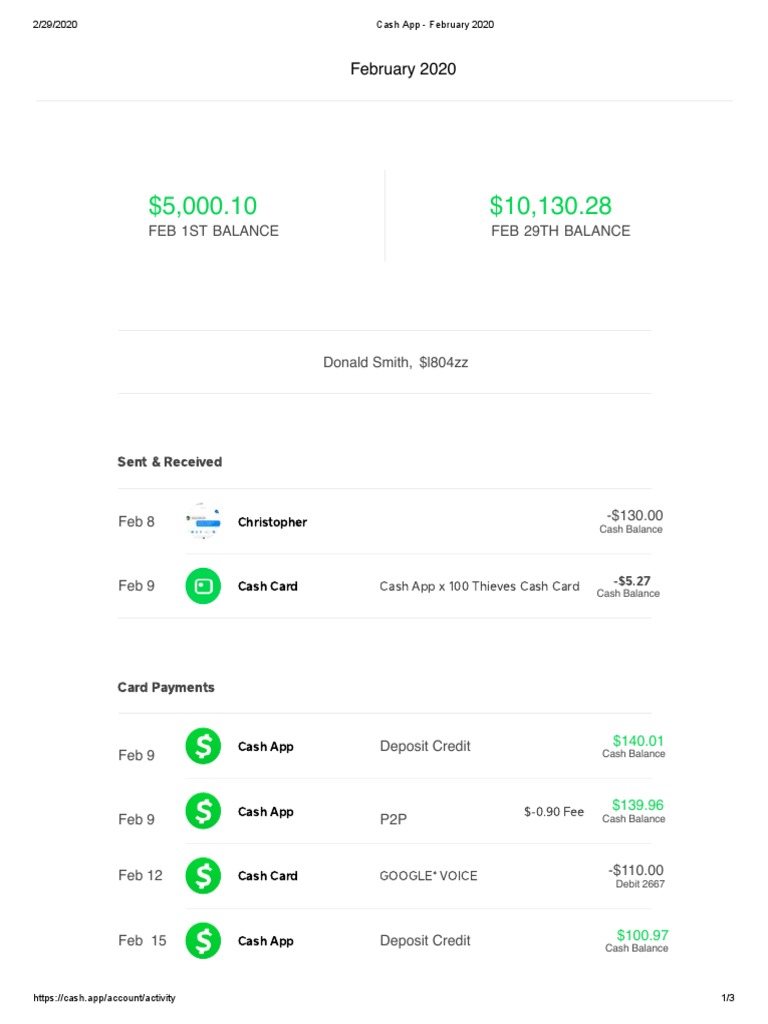The image size is (768, 1024).
Task: Click the $-0.90 Fee label
Action: point(553,811)
